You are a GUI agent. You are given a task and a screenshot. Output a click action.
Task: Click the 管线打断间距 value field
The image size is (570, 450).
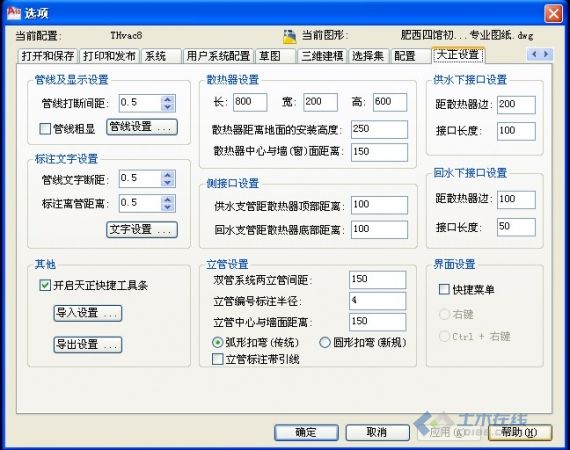[140, 103]
